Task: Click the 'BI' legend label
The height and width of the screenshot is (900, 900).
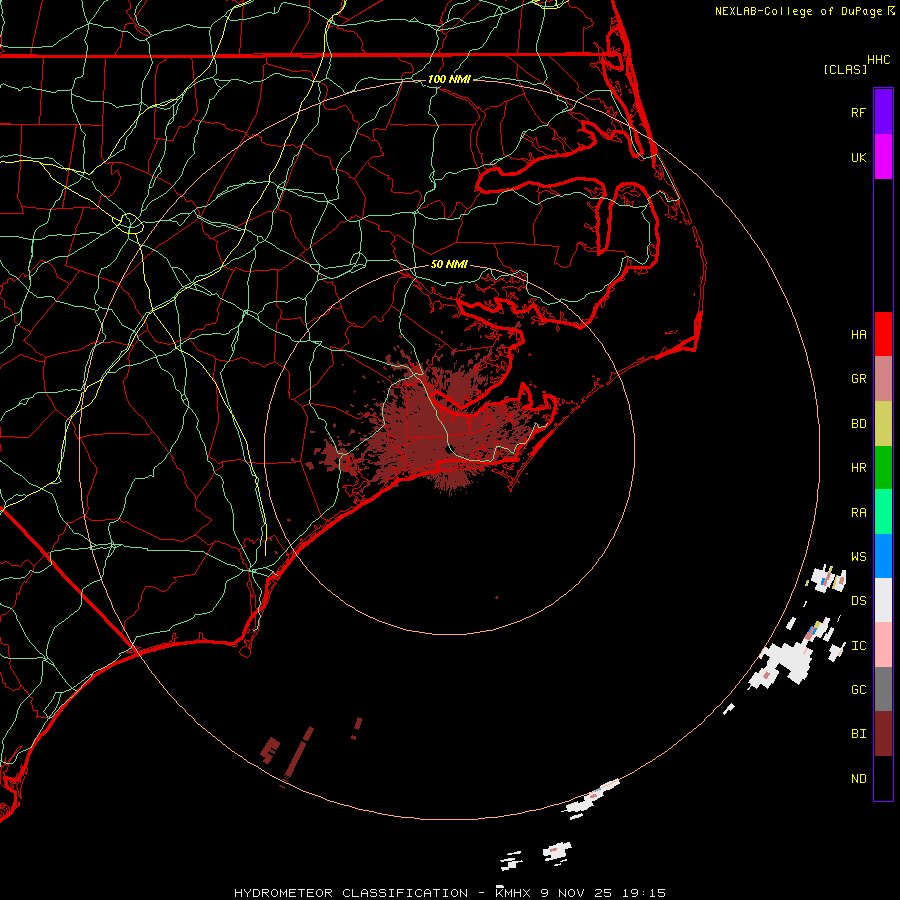Action: [858, 734]
